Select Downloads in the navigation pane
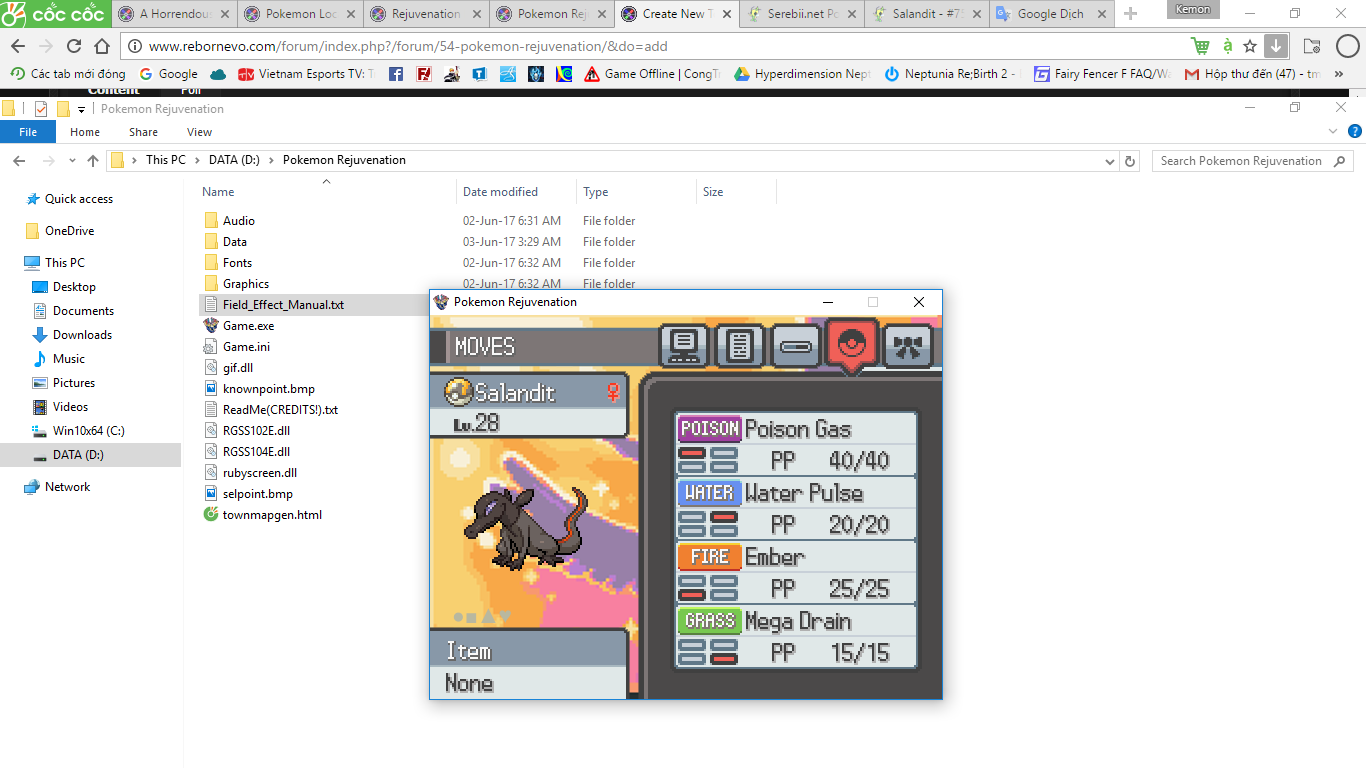 point(82,335)
